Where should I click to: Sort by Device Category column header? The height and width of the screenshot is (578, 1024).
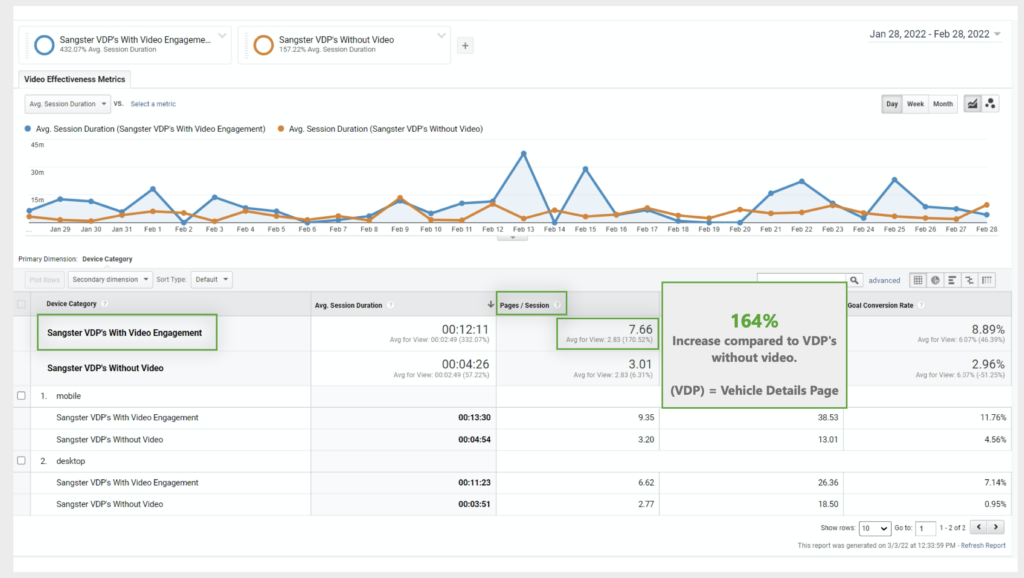71,304
